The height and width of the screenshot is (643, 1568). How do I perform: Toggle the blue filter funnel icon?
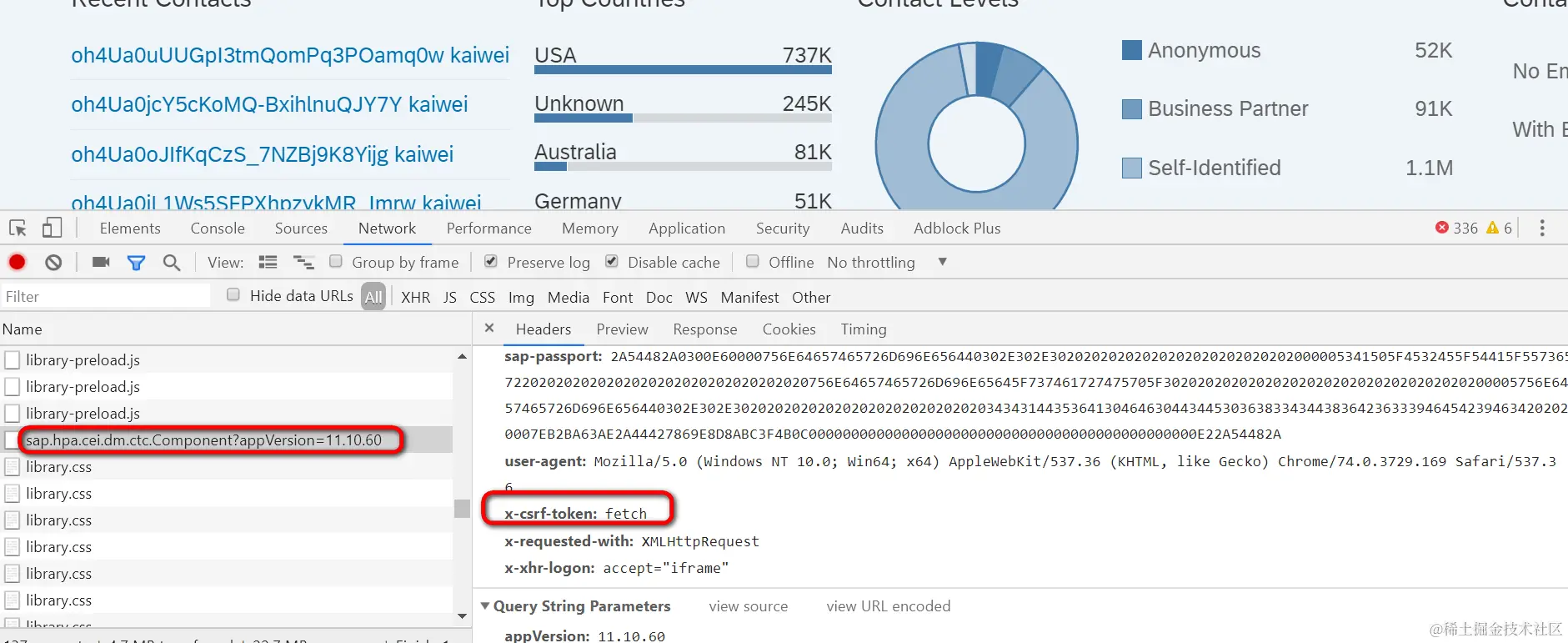click(136, 263)
